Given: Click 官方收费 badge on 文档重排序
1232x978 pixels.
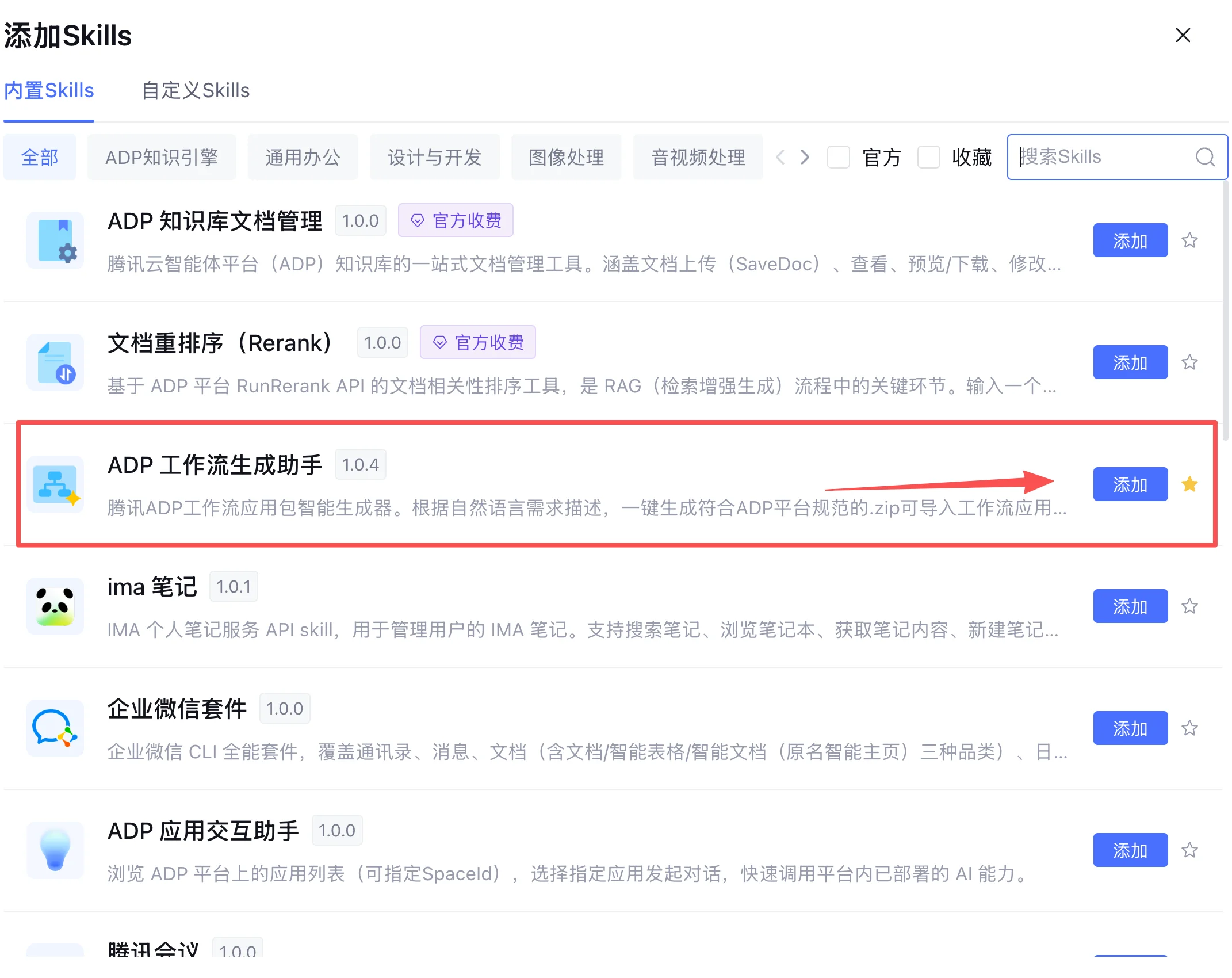Looking at the screenshot, I should click(477, 342).
